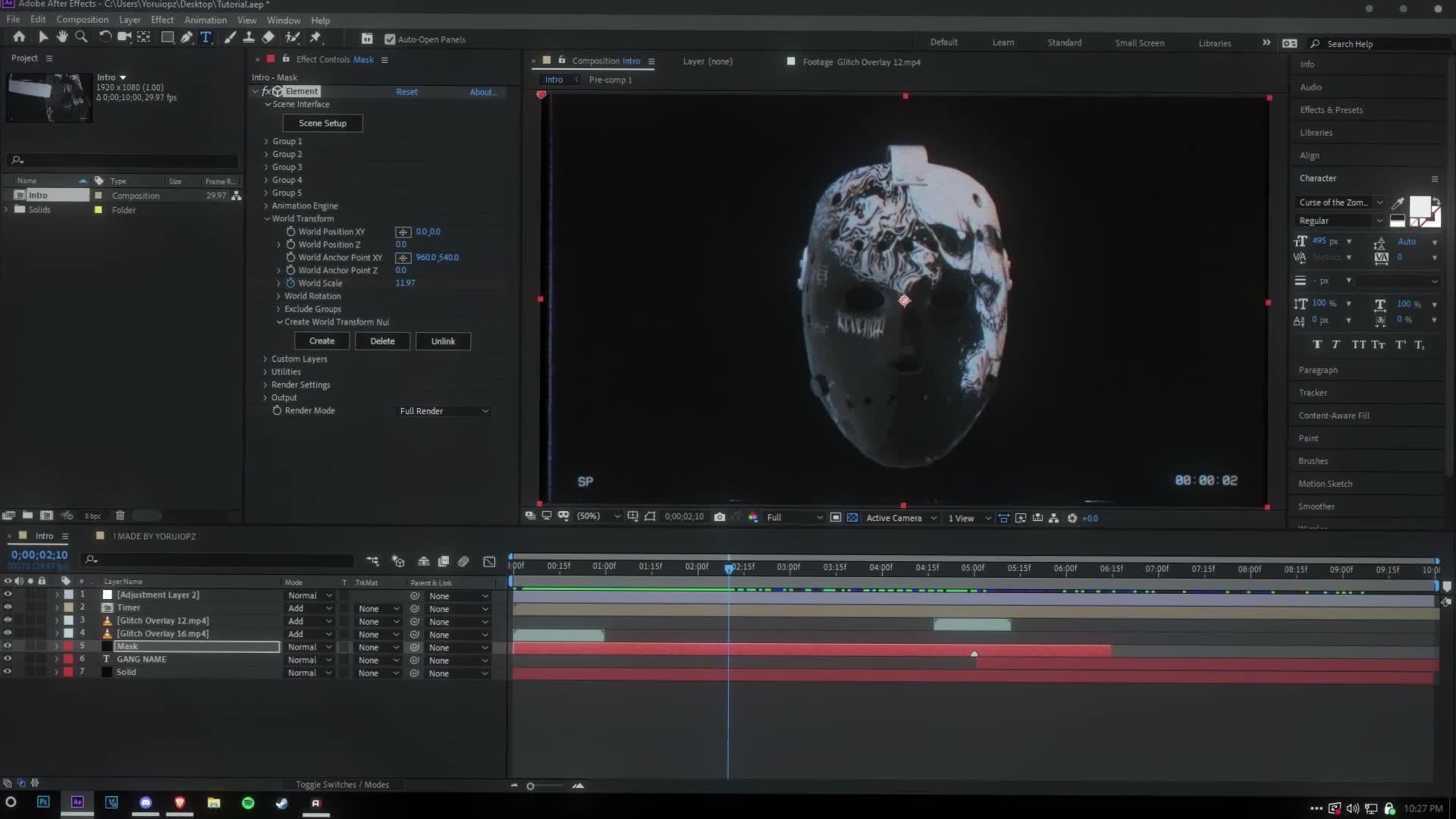Click Unlink under Create World Transform Null

[443, 340]
